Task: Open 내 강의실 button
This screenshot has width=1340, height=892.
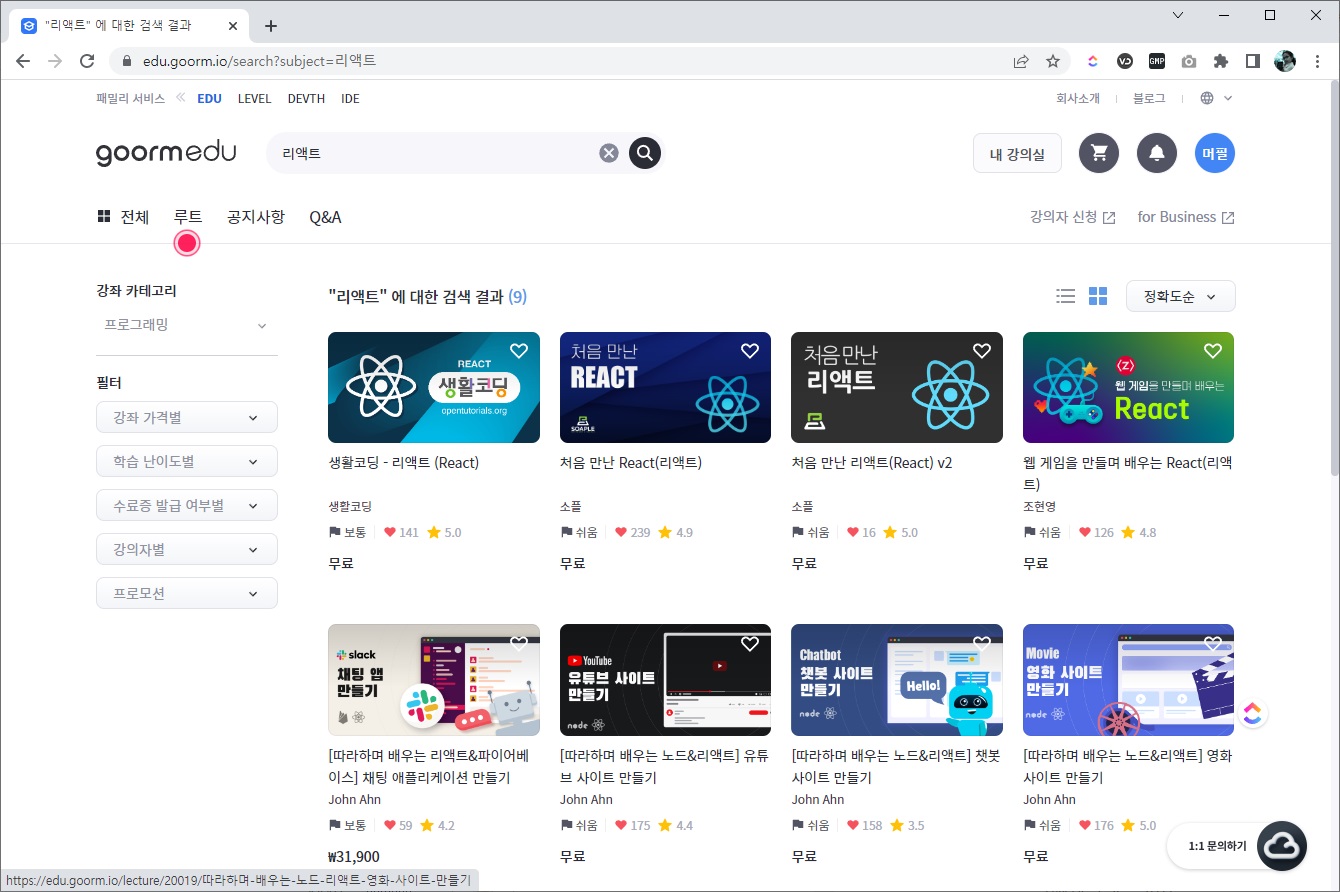Action: (1017, 154)
